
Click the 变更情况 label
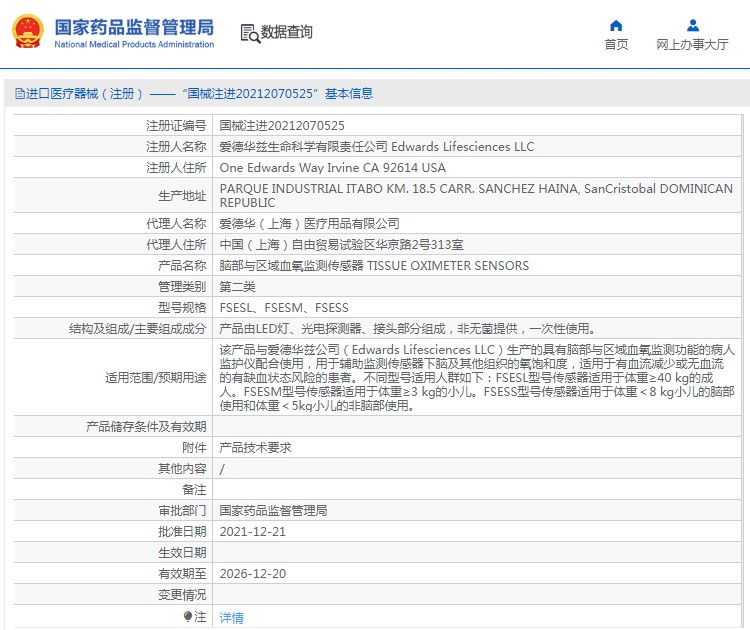point(182,595)
